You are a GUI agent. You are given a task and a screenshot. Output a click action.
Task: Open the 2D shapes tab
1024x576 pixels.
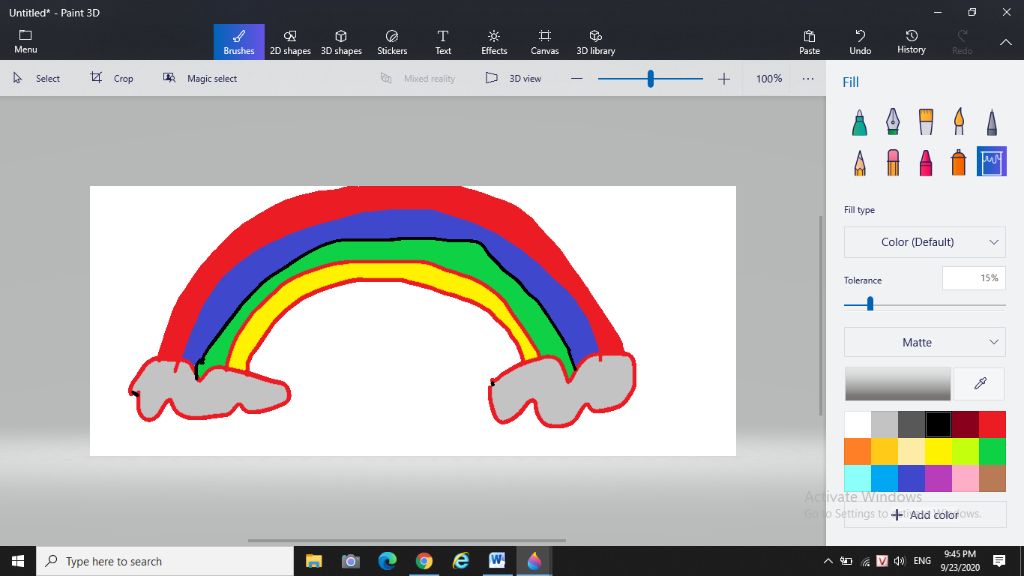pos(290,42)
